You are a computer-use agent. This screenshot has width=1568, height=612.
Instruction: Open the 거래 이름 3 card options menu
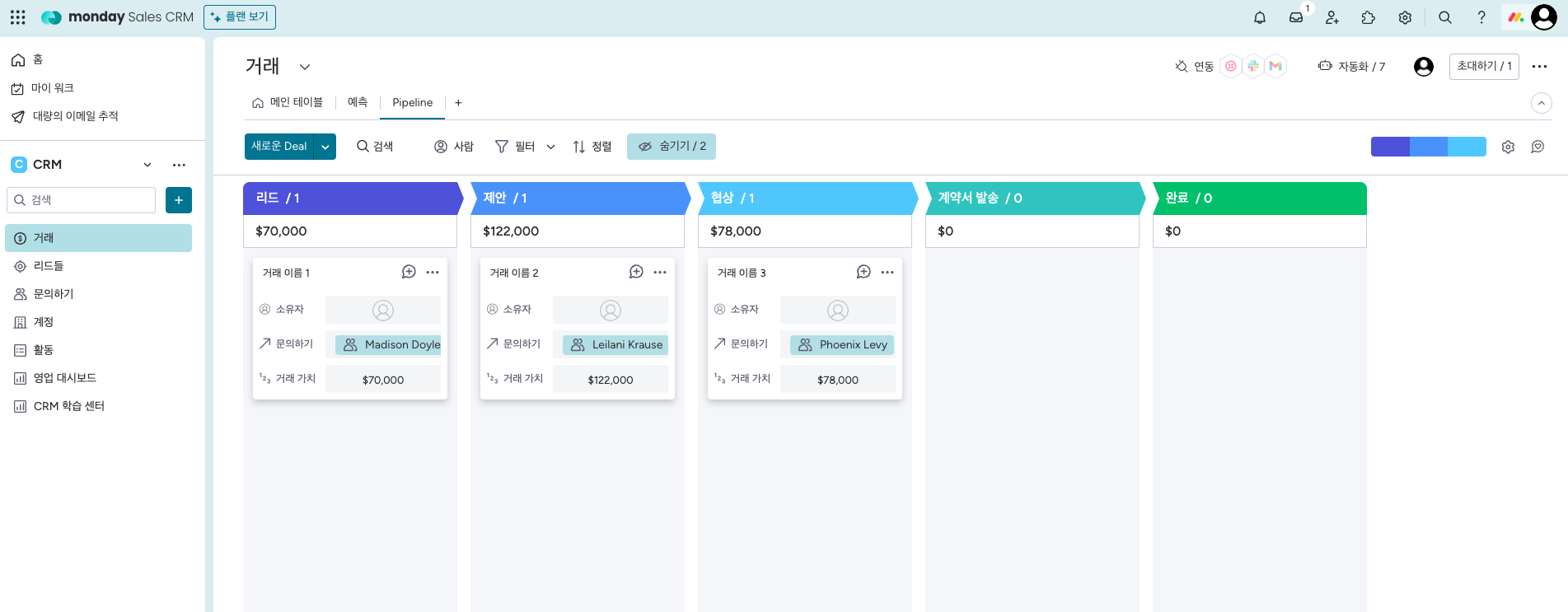point(887,272)
